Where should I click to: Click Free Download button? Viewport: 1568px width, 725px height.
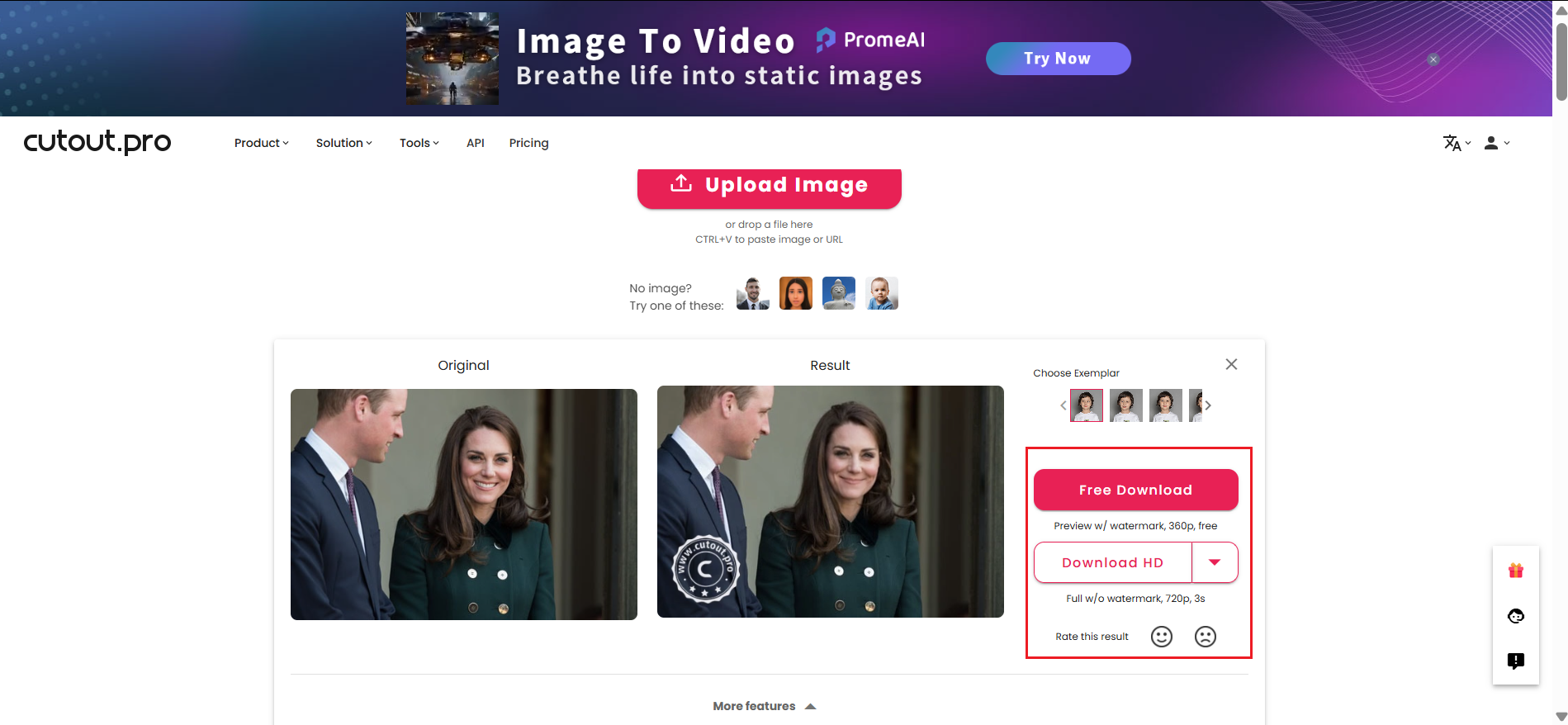pyautogui.click(x=1135, y=490)
